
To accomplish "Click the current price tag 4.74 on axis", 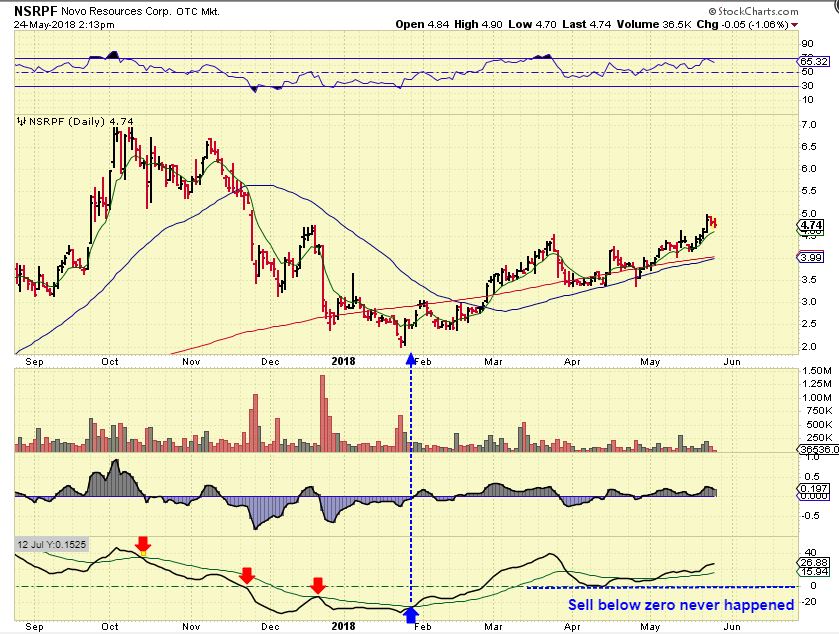I will pos(811,225).
